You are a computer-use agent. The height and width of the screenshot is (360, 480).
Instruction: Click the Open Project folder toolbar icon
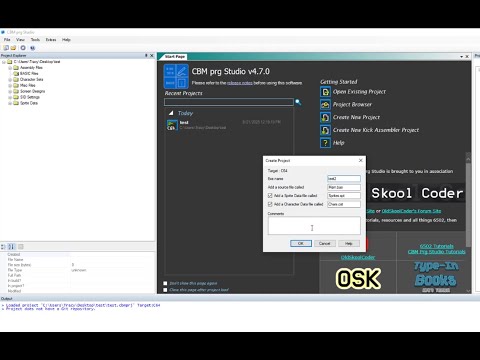coord(13,48)
